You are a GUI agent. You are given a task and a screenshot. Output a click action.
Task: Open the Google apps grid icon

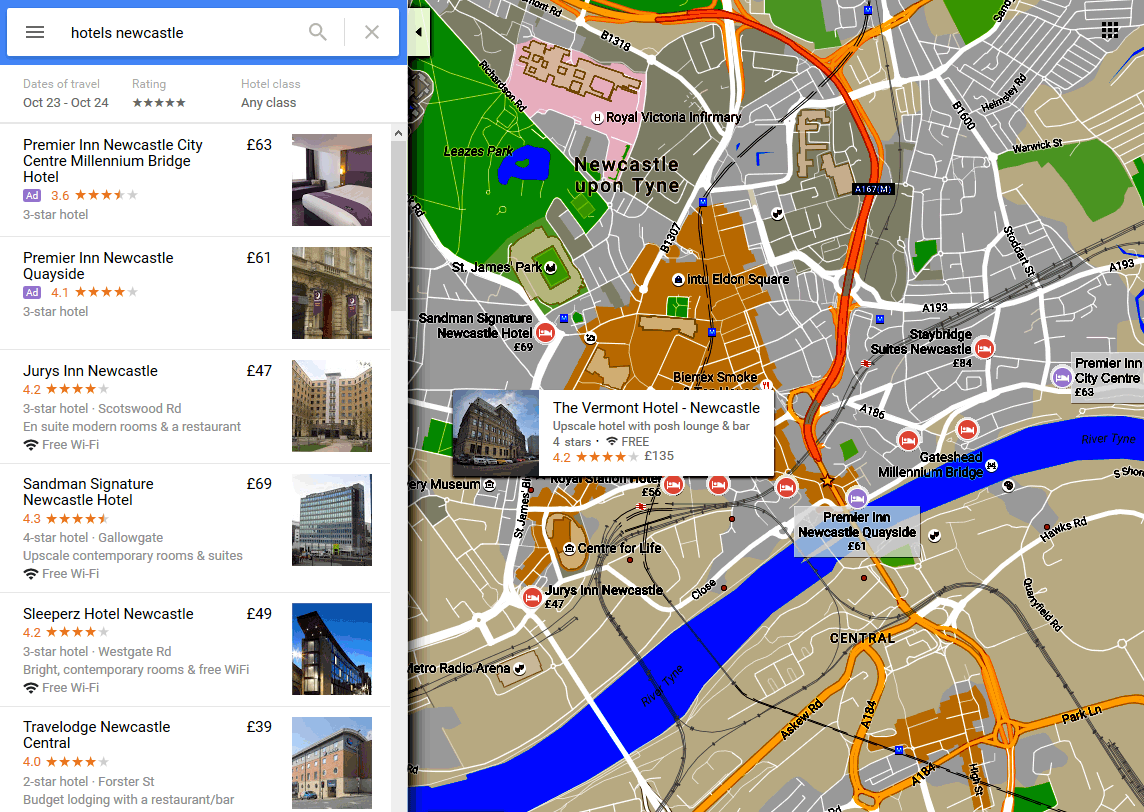pyautogui.click(x=1110, y=30)
